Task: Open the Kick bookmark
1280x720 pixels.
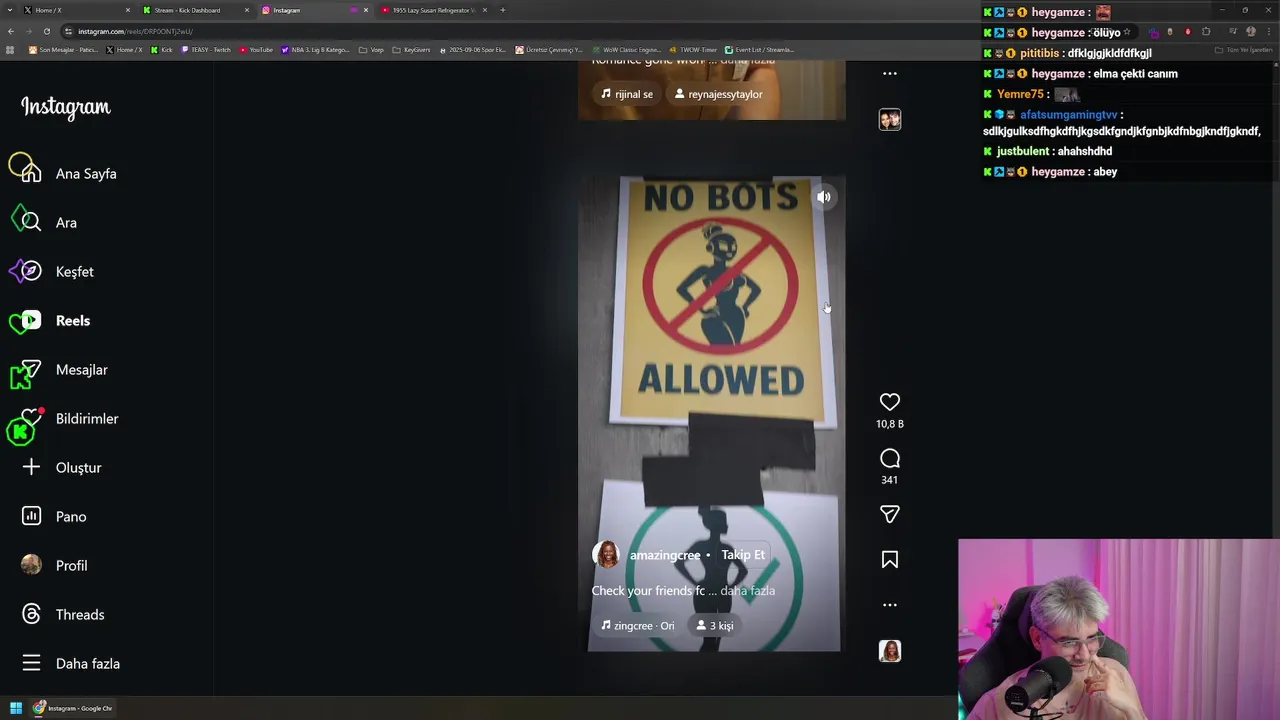Action: [162, 49]
